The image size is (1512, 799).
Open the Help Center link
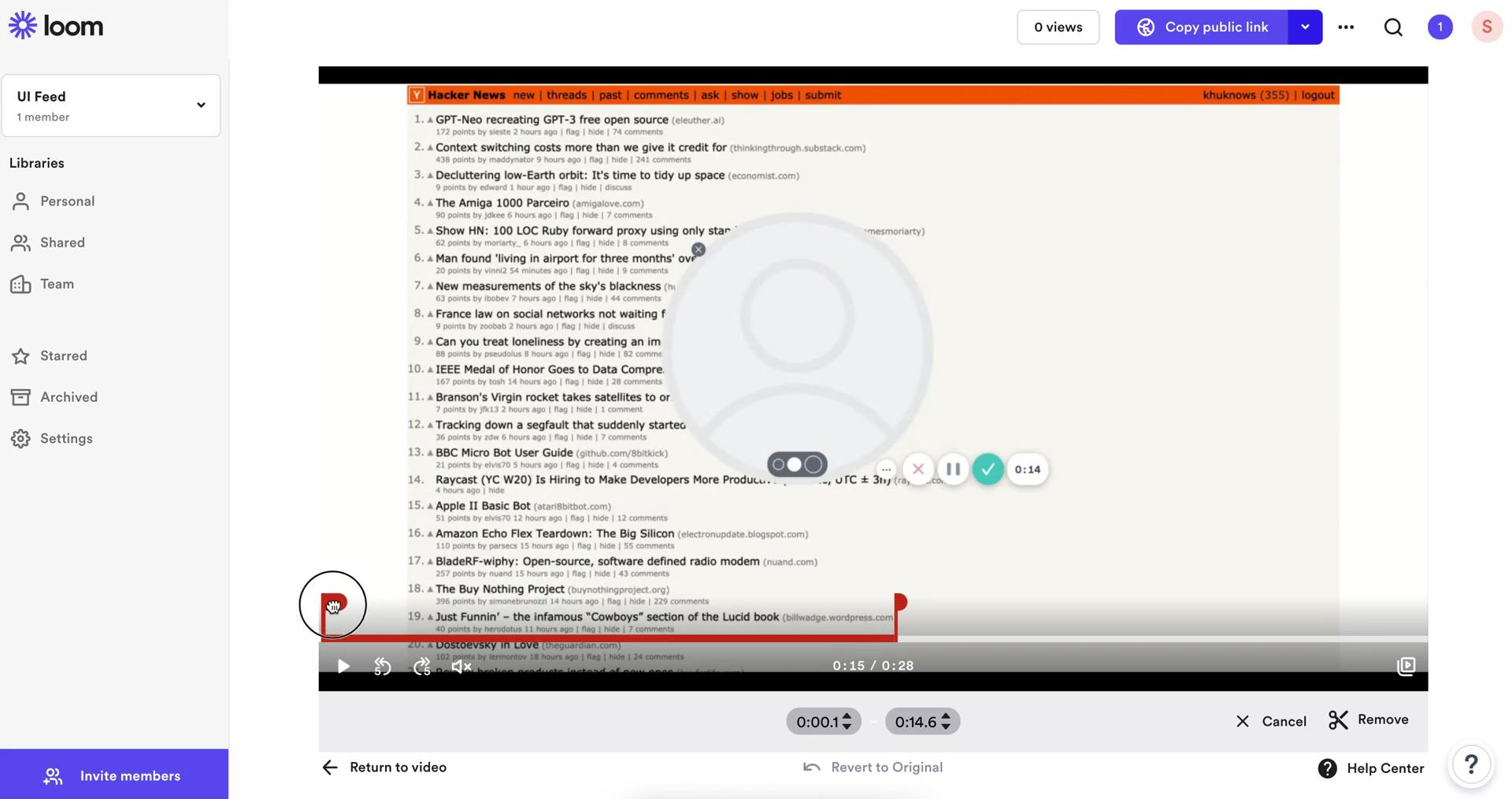coord(1371,769)
